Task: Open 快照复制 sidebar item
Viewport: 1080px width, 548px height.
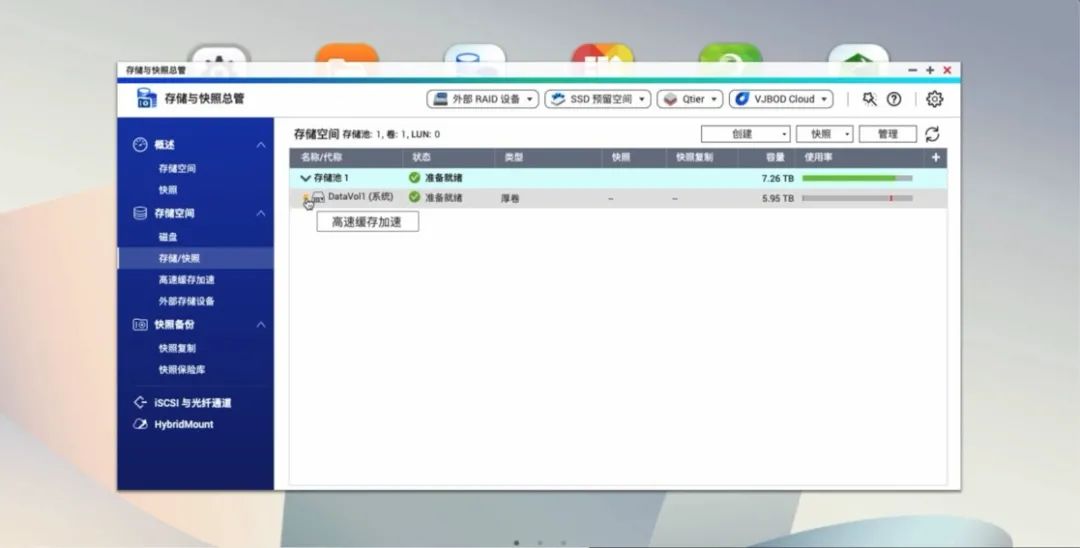Action: point(177,348)
